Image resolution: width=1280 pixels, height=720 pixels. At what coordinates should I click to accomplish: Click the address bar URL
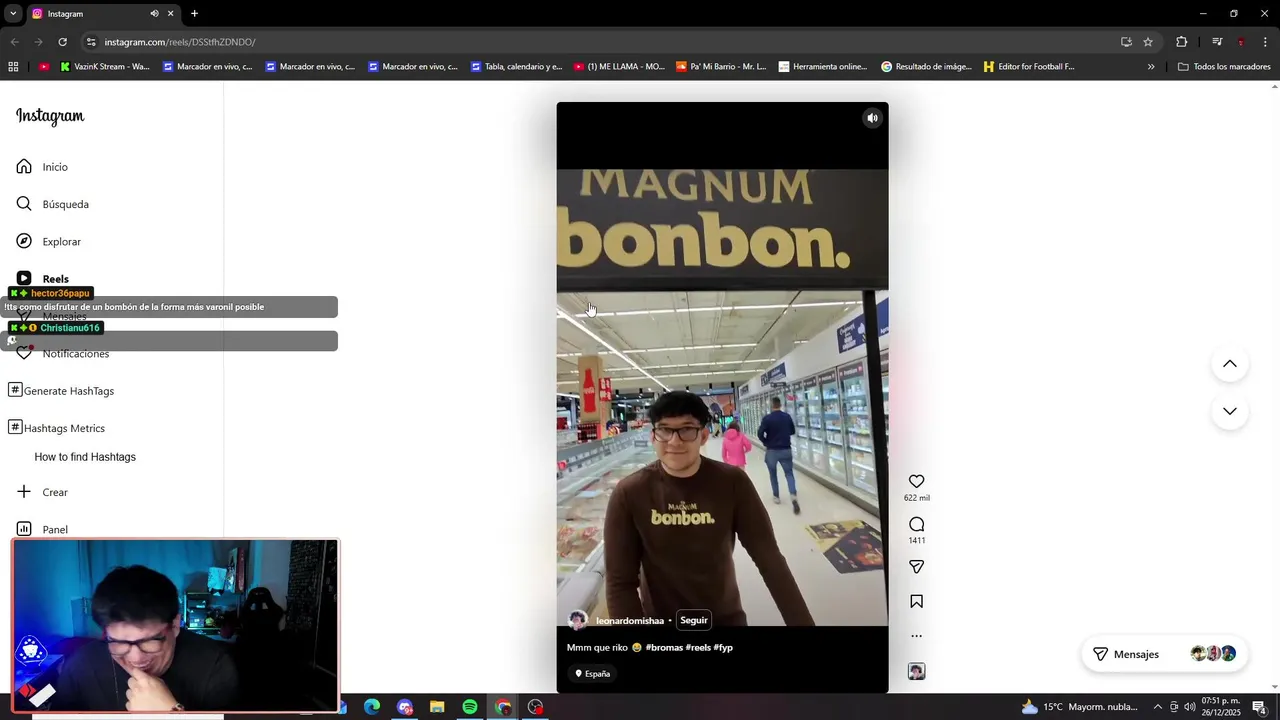pos(180,42)
